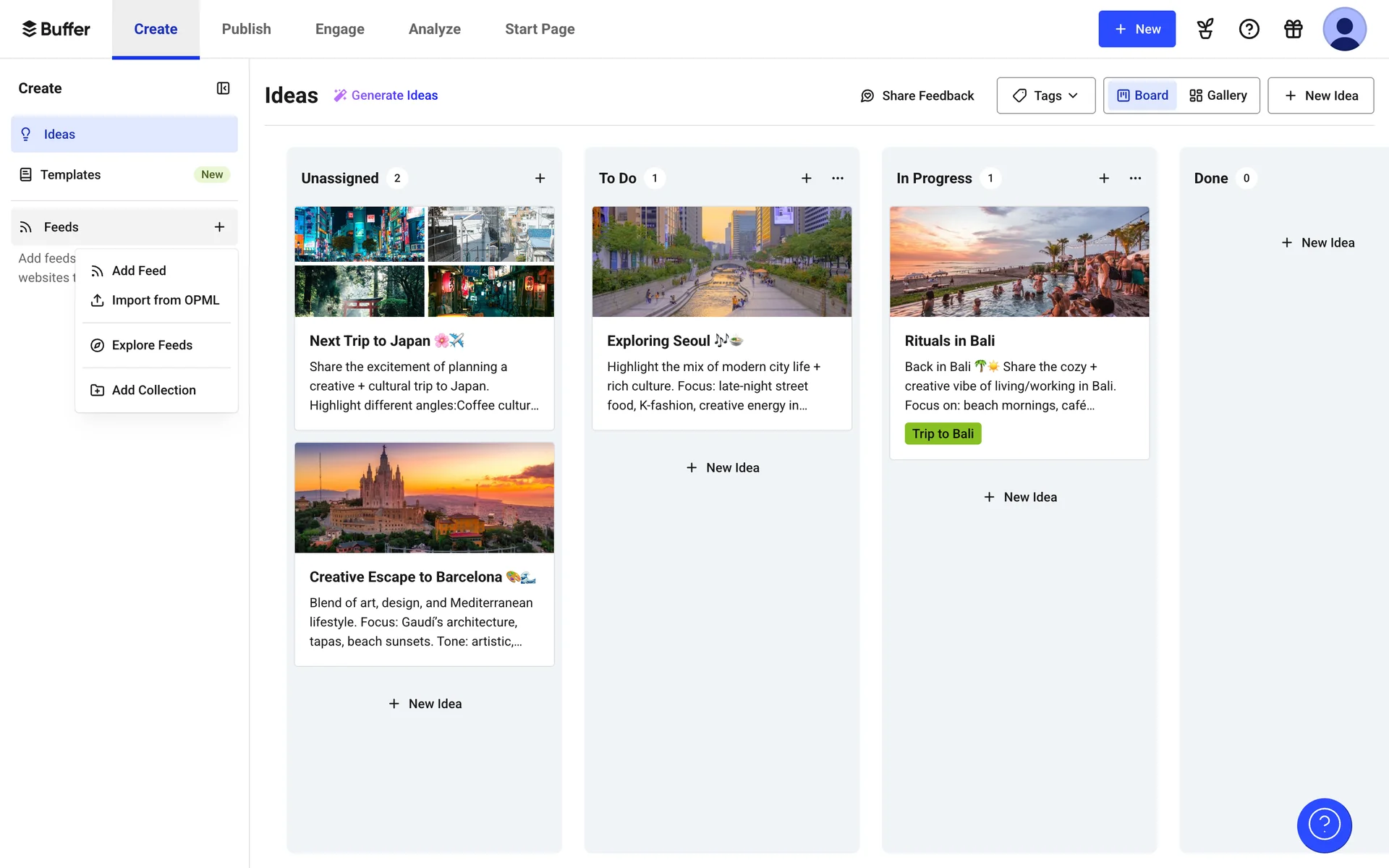Open the round help widget at bottom right
This screenshot has height=868, width=1389.
(1324, 825)
